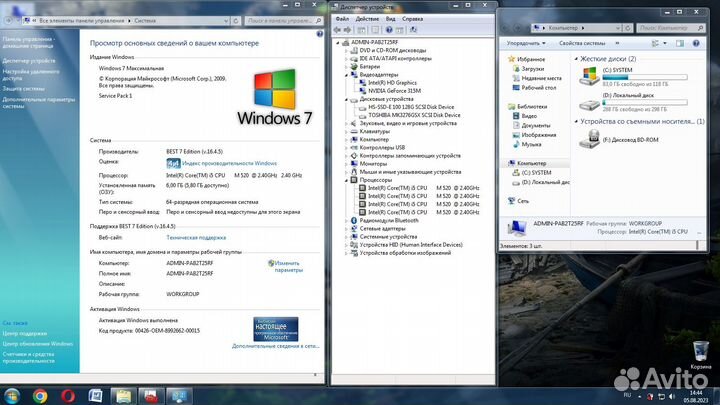Click the RU language indicator in the tray

click(627, 395)
